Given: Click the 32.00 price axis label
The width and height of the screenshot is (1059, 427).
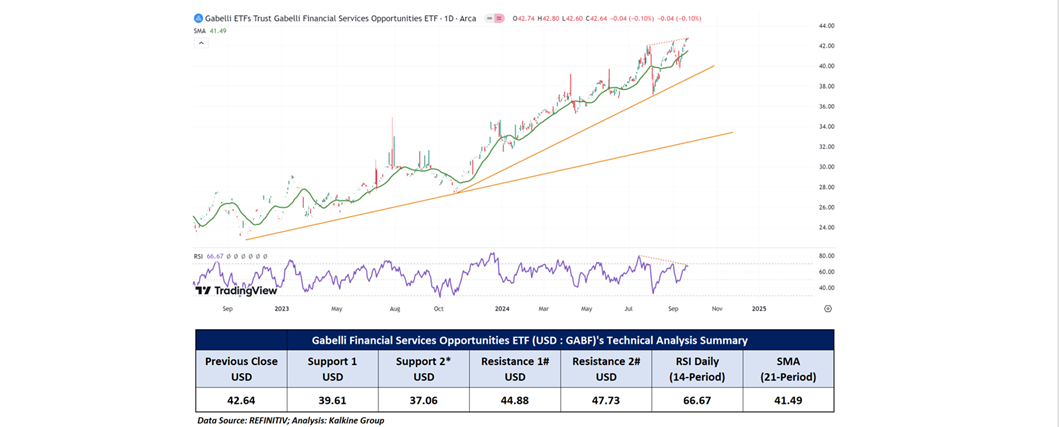Looking at the screenshot, I should pyautogui.click(x=826, y=147).
